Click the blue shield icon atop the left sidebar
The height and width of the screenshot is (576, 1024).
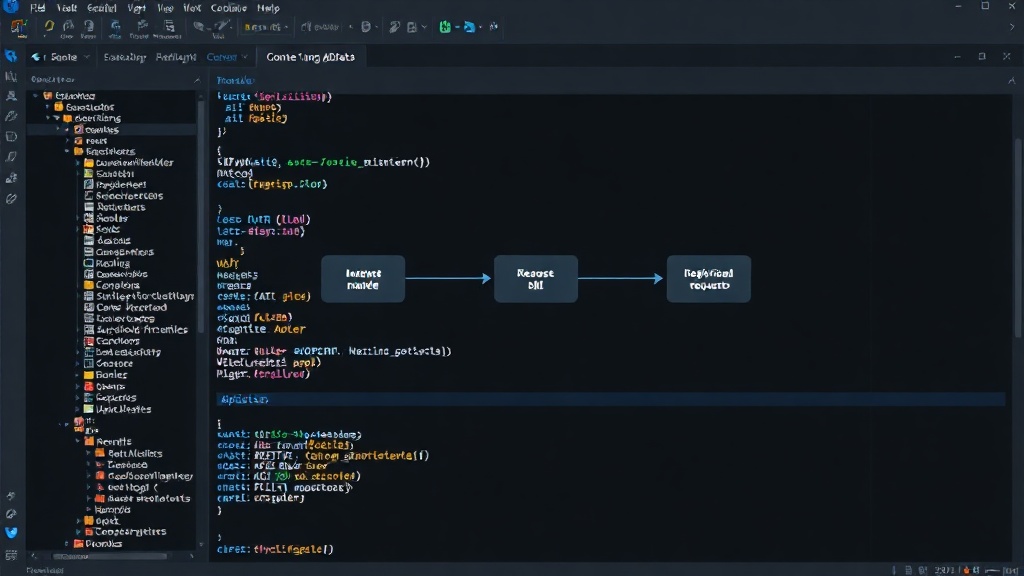11,56
